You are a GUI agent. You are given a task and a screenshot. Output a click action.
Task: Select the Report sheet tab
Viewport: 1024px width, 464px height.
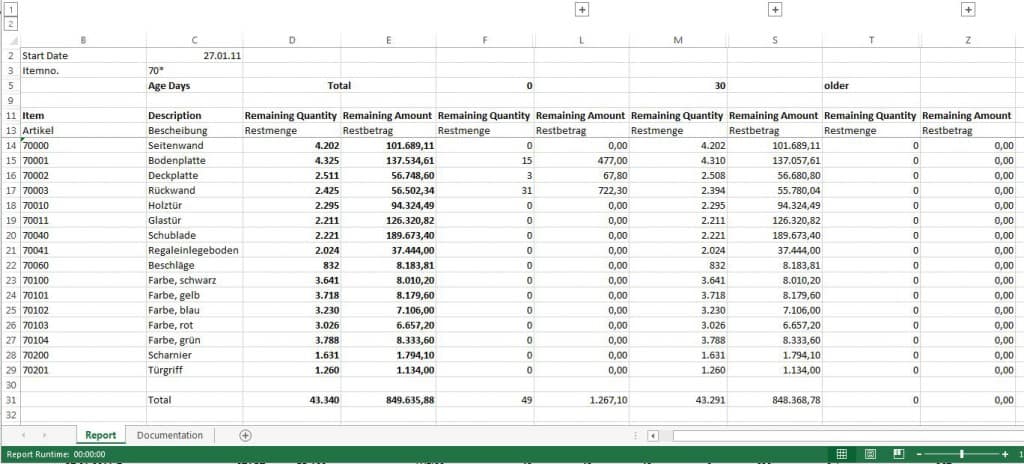click(x=100, y=435)
